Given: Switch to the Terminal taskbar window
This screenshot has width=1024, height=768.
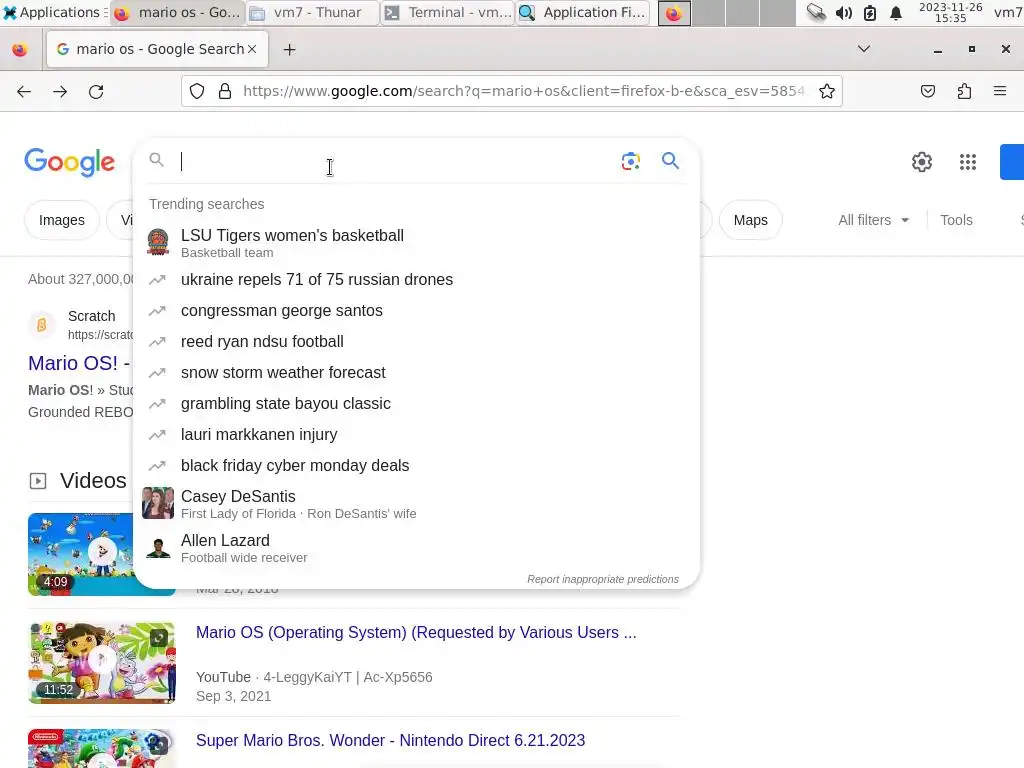Looking at the screenshot, I should tap(448, 12).
